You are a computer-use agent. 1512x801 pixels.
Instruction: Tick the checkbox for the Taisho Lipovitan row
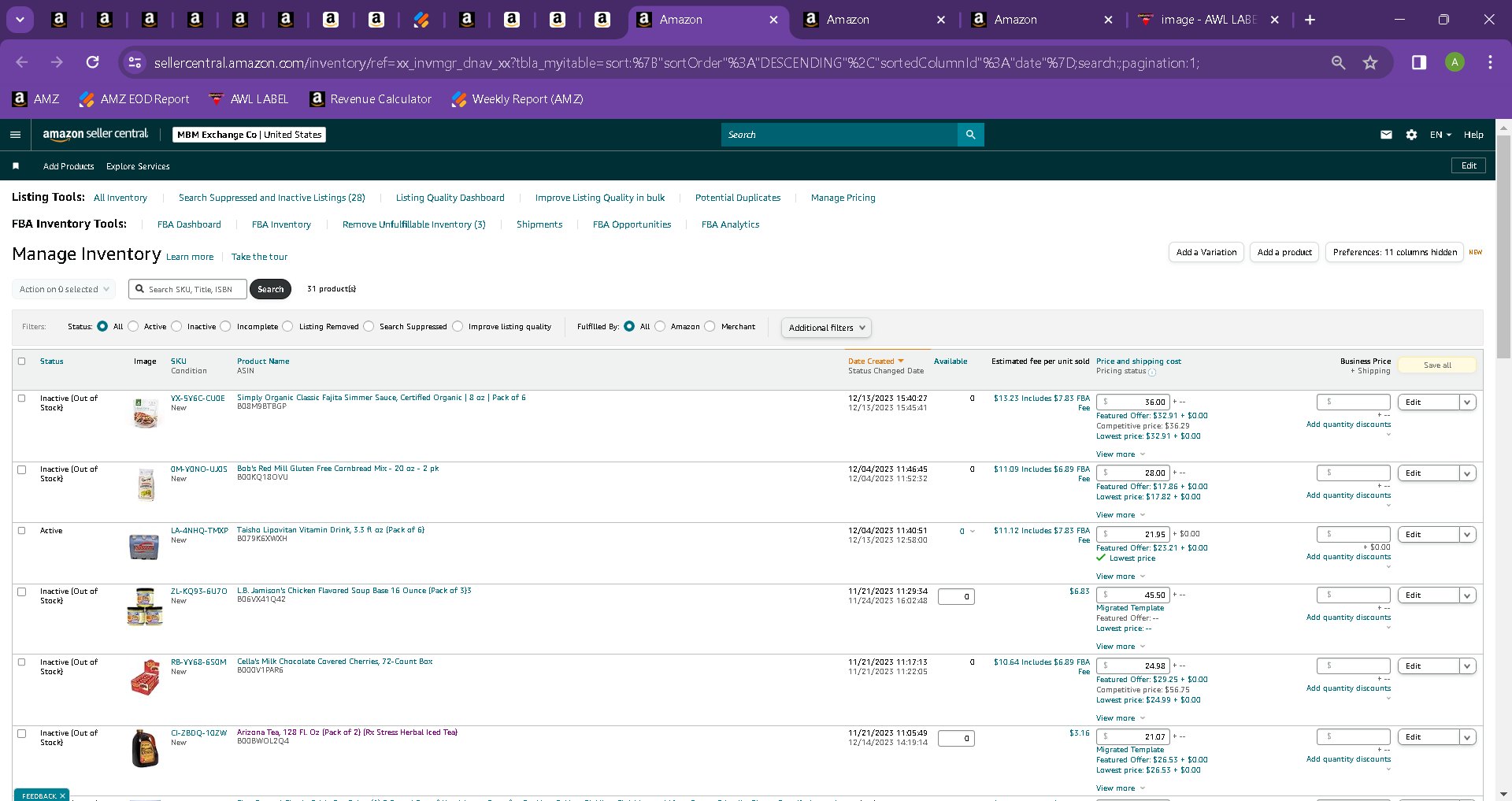point(22,531)
